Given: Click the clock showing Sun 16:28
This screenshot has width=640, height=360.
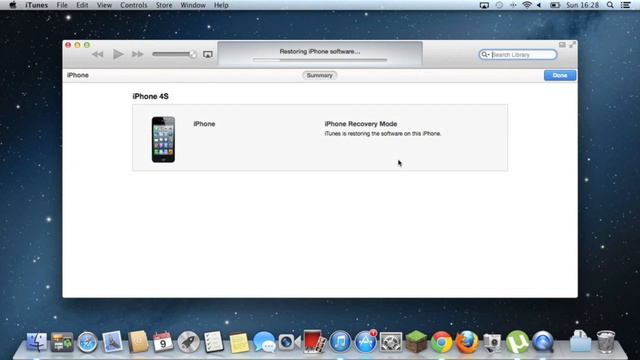Looking at the screenshot, I should (x=582, y=5).
